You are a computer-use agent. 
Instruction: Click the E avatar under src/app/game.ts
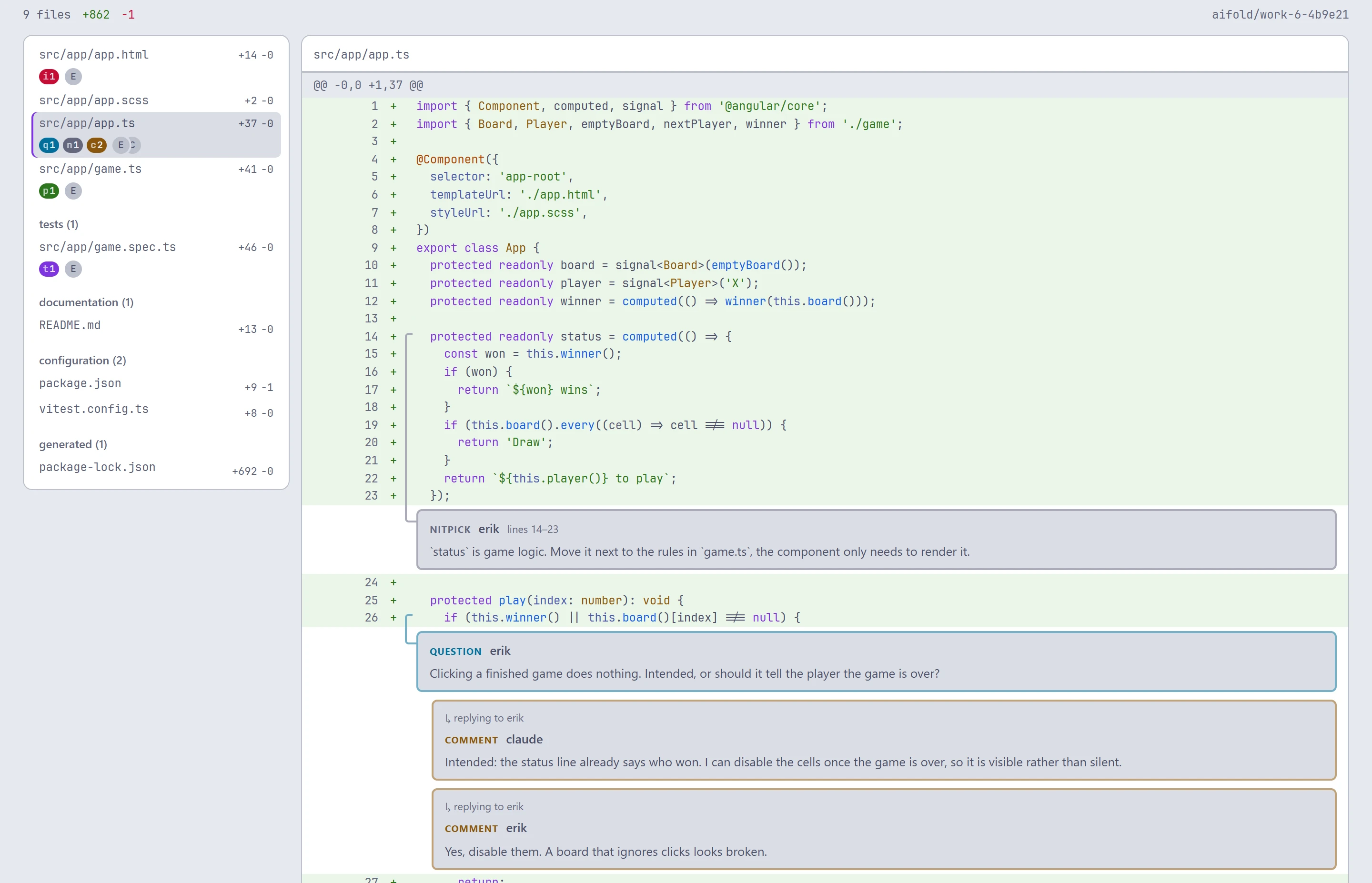click(x=73, y=191)
